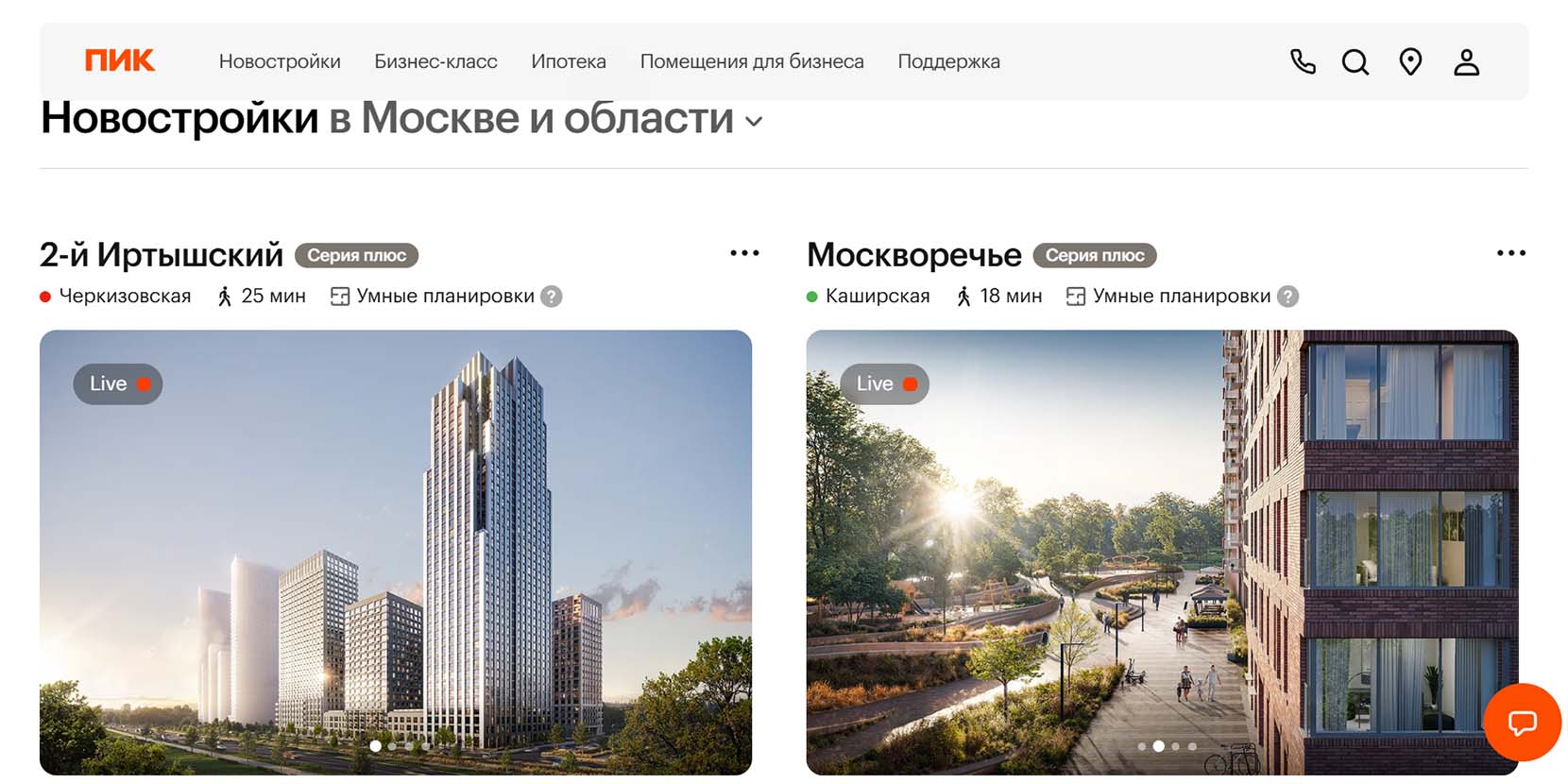
Task: Click help icon beside 2-й Иртышский Умные планировки
Action: (x=552, y=297)
